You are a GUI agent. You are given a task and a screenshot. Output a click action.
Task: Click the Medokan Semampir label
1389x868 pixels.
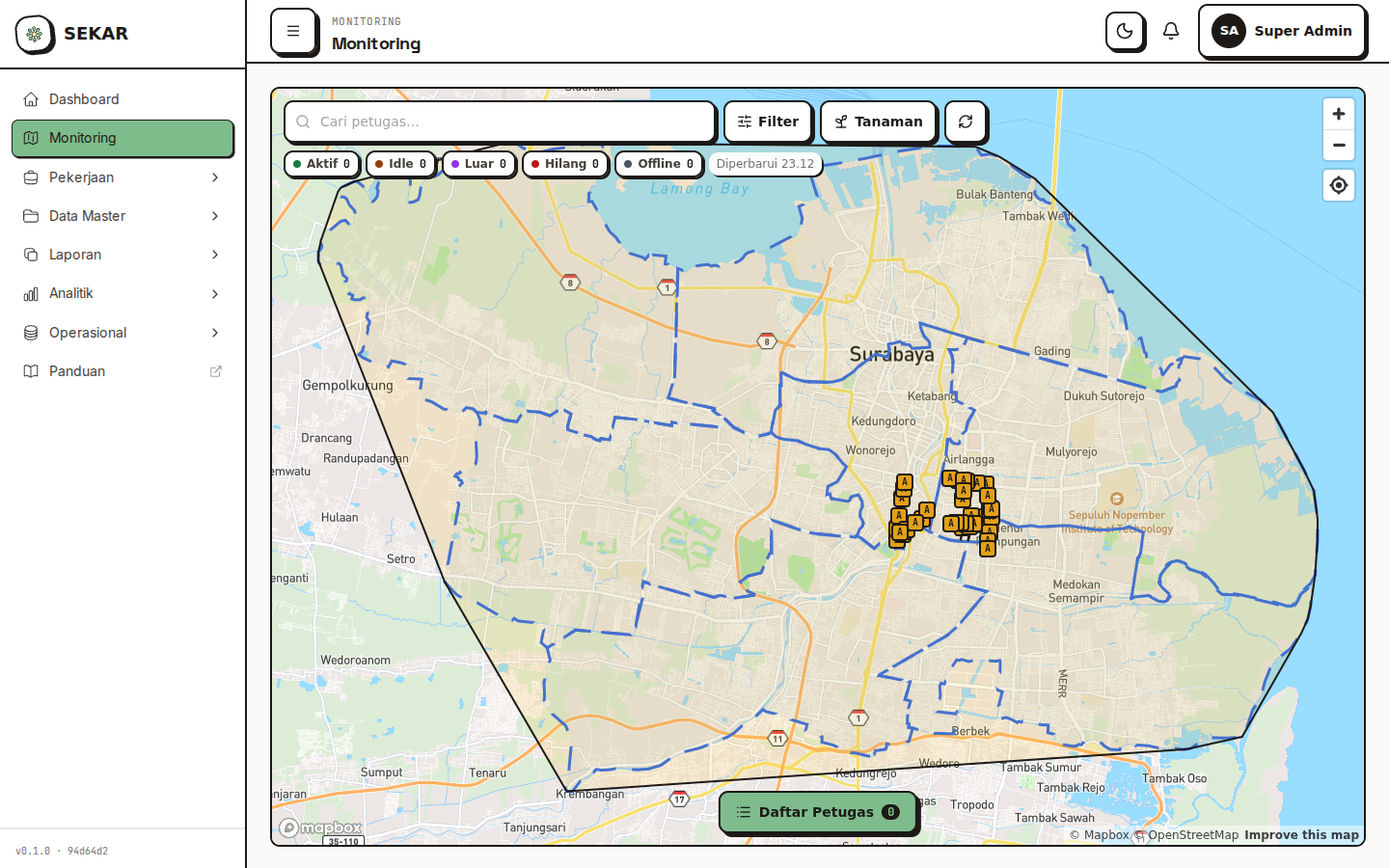(1076, 591)
